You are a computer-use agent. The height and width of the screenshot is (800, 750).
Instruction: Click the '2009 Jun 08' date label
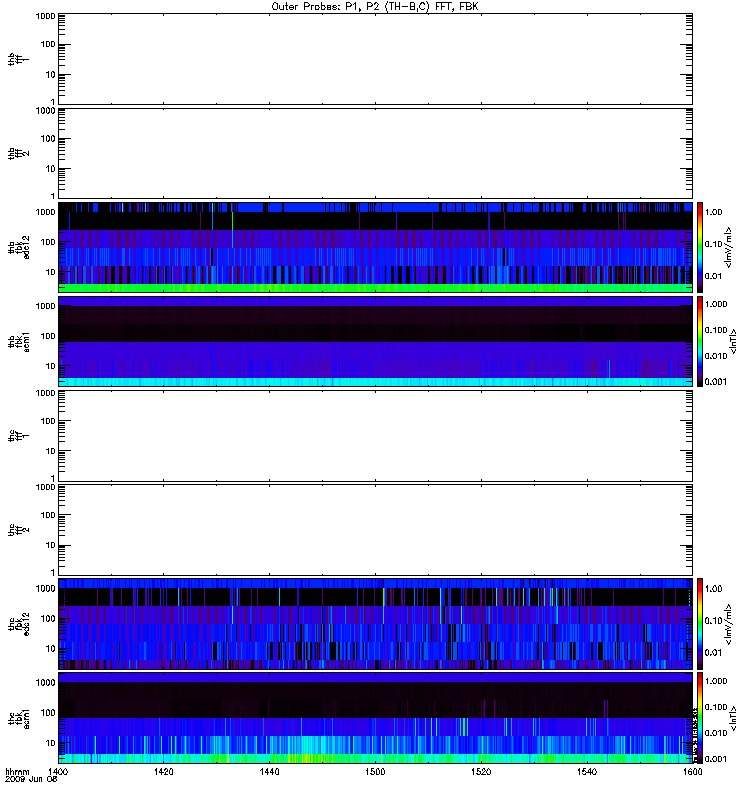[x=31, y=779]
